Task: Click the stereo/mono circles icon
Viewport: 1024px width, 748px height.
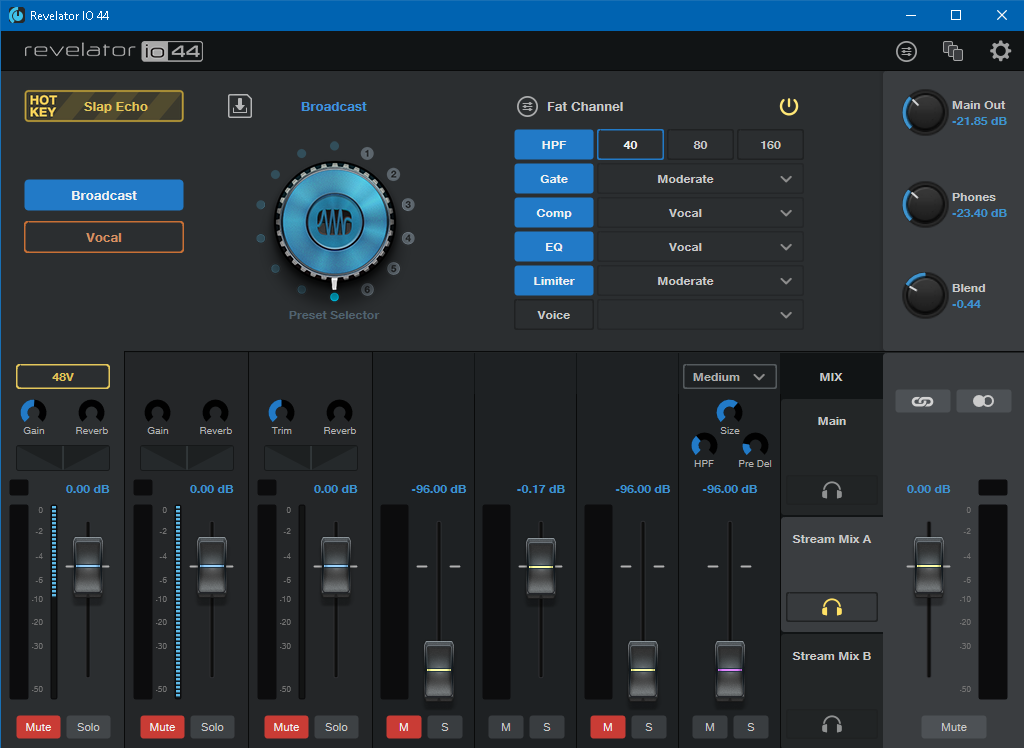Action: click(983, 401)
